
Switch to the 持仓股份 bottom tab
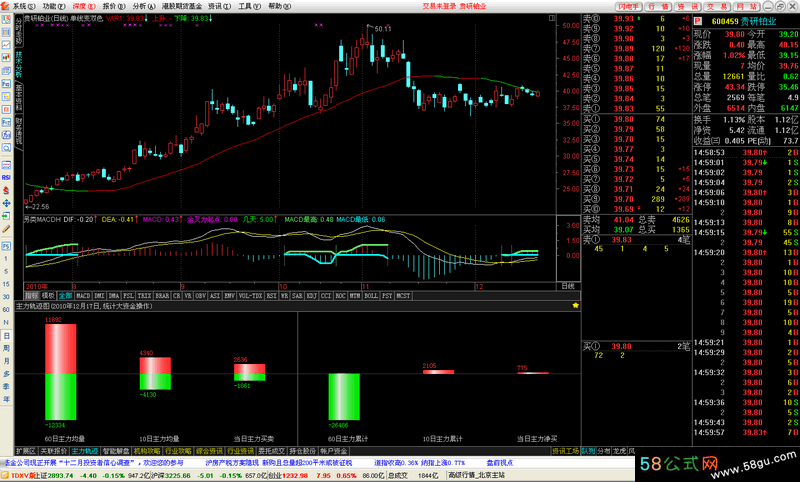point(303,451)
